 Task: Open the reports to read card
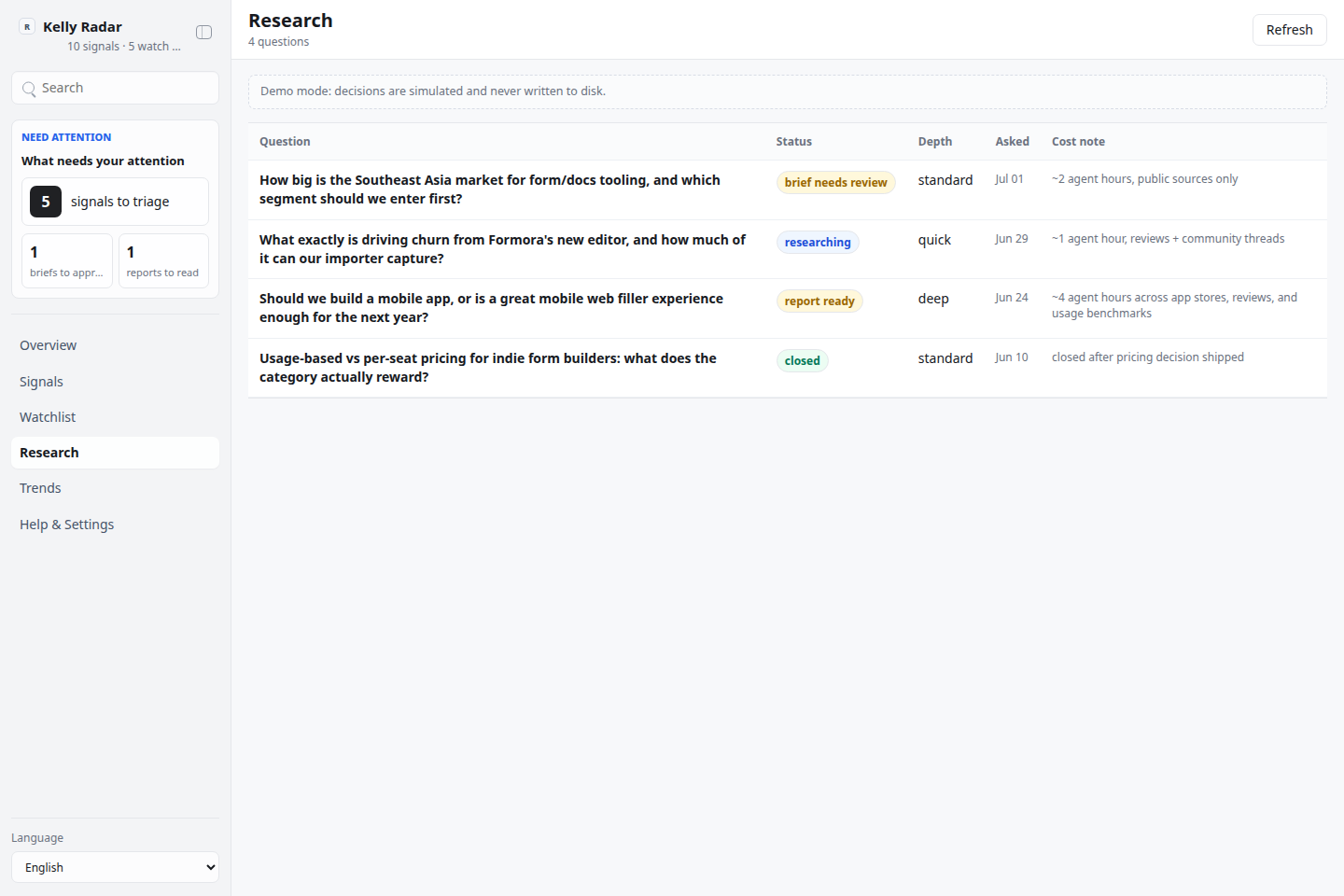click(163, 261)
